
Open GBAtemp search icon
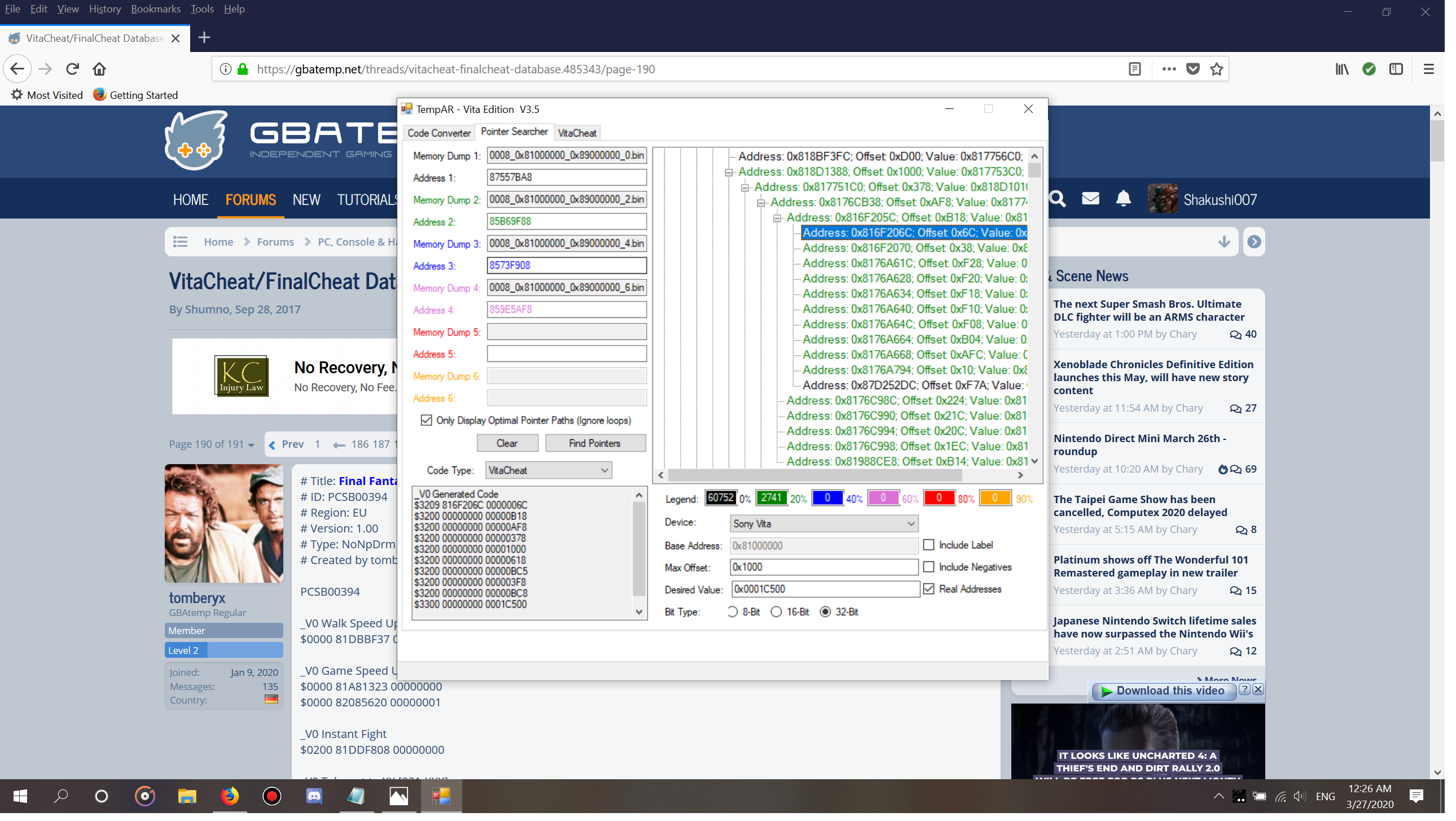point(1058,199)
